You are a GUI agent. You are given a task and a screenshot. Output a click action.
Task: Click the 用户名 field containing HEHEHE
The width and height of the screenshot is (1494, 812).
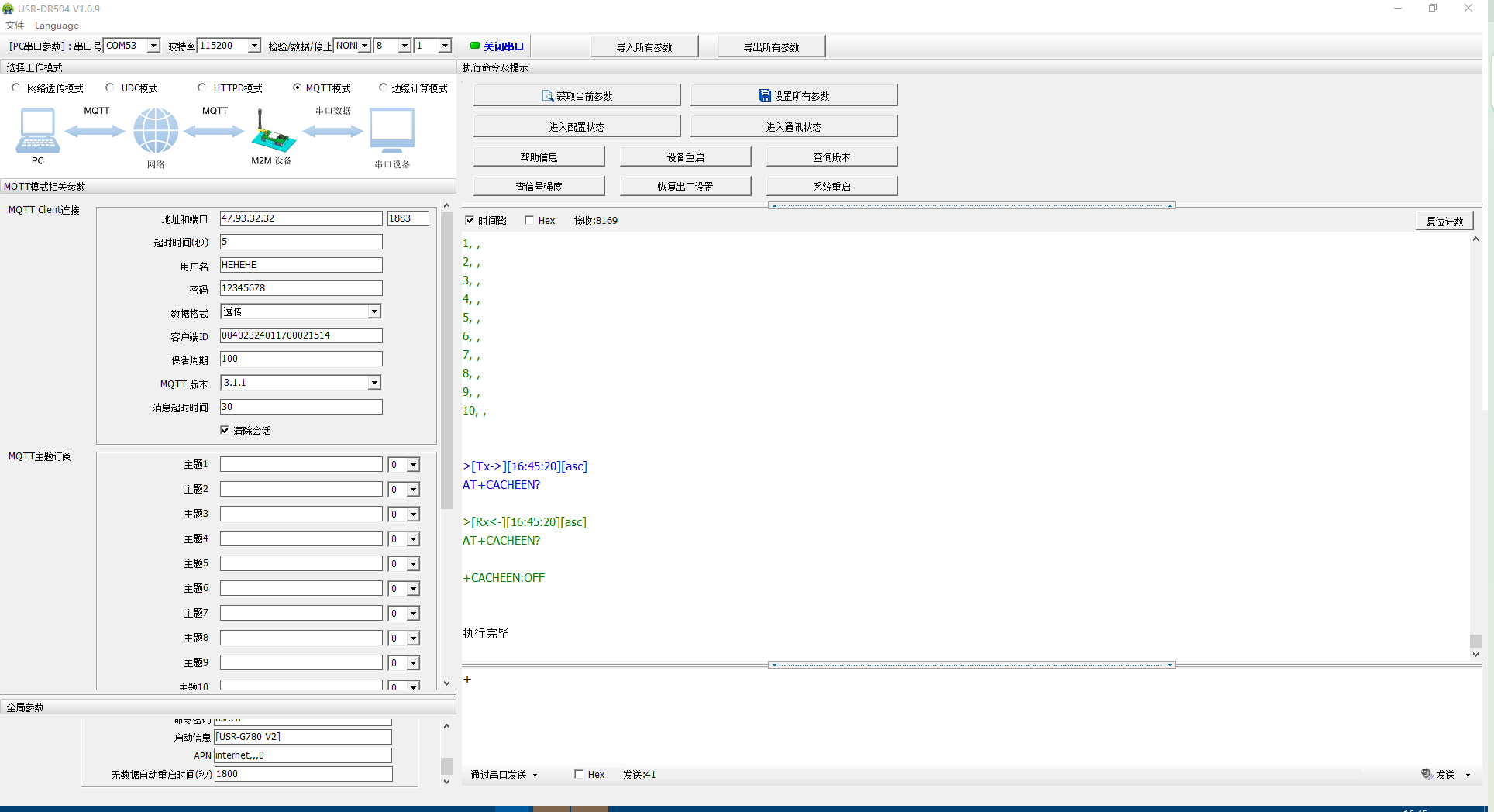[x=301, y=265]
